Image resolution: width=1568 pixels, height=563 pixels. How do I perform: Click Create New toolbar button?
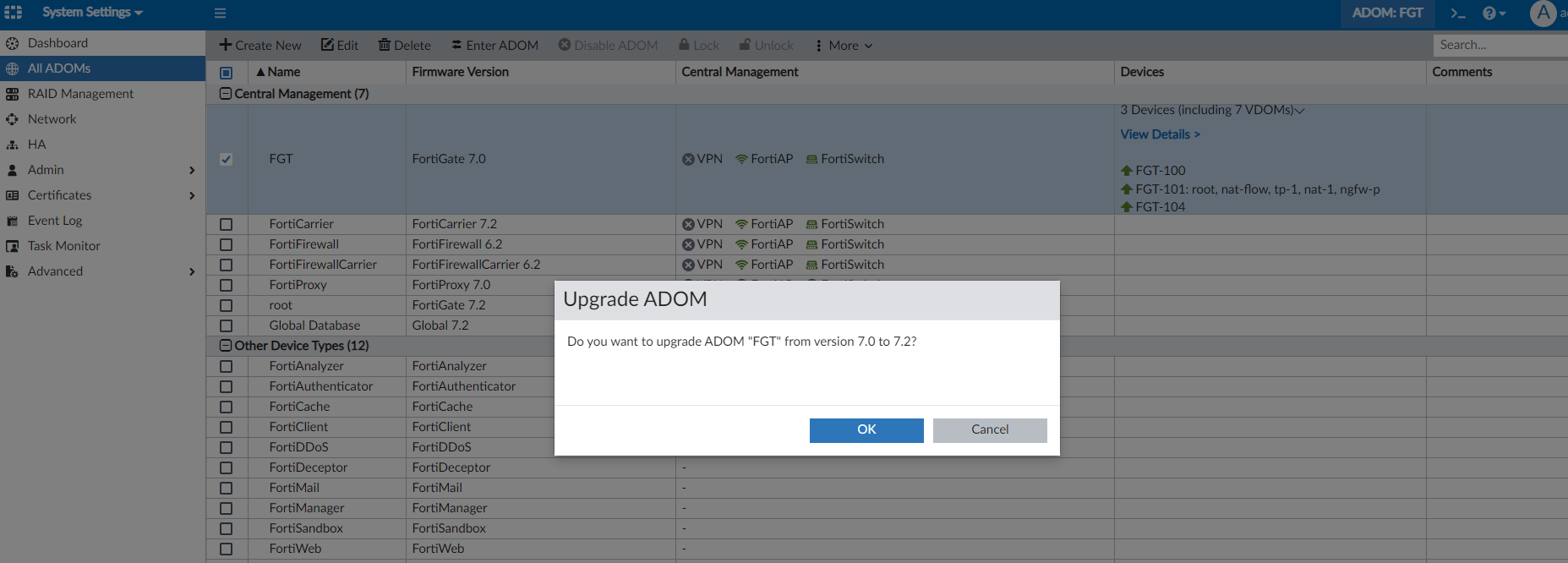click(260, 46)
